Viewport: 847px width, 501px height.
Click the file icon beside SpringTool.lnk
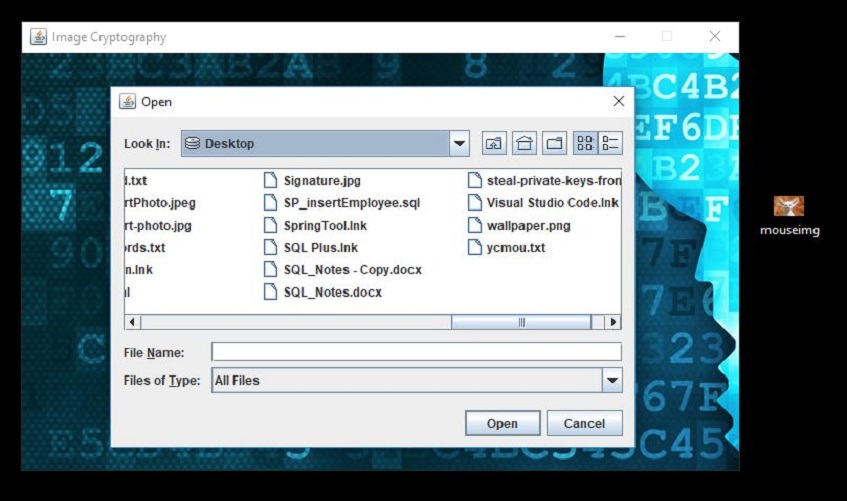[270, 225]
